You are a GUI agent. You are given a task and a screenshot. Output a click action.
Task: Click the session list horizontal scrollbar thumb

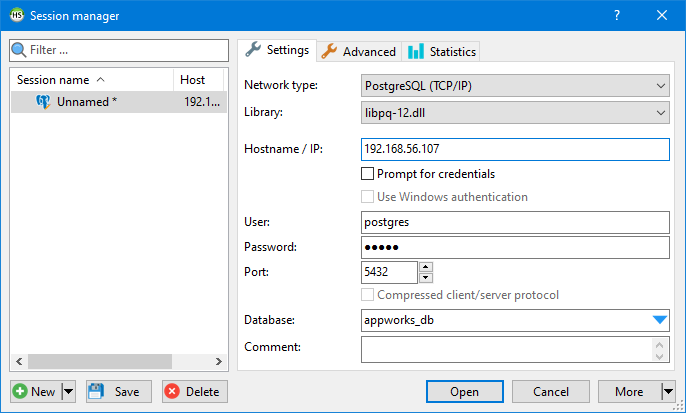click(x=100, y=361)
